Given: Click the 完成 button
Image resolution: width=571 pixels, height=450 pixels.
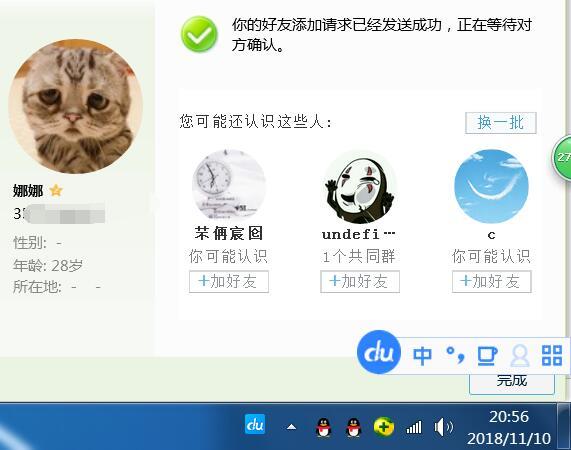Looking at the screenshot, I should pos(512,382).
